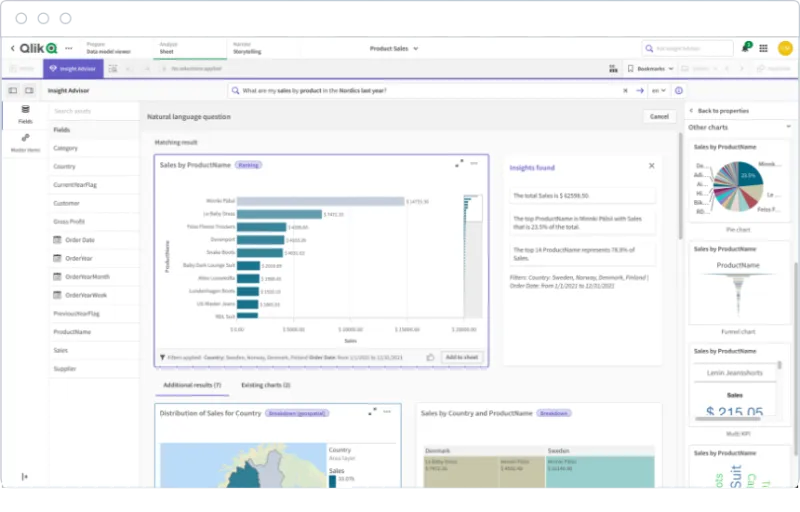The height and width of the screenshot is (512, 800).
Task: Click the Ranking tag on the chart title
Action: coord(248,165)
